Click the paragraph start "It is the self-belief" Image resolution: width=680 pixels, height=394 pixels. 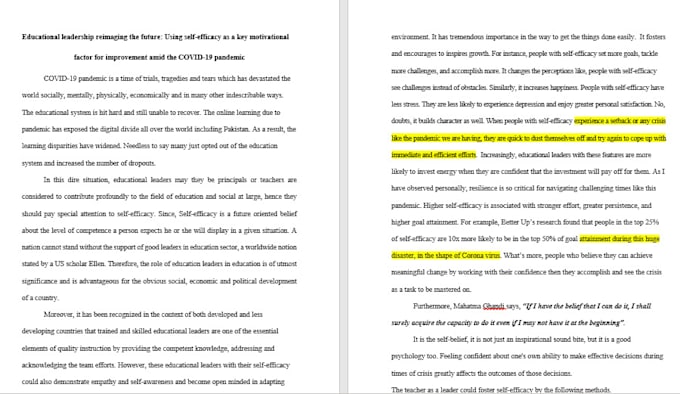522,339
